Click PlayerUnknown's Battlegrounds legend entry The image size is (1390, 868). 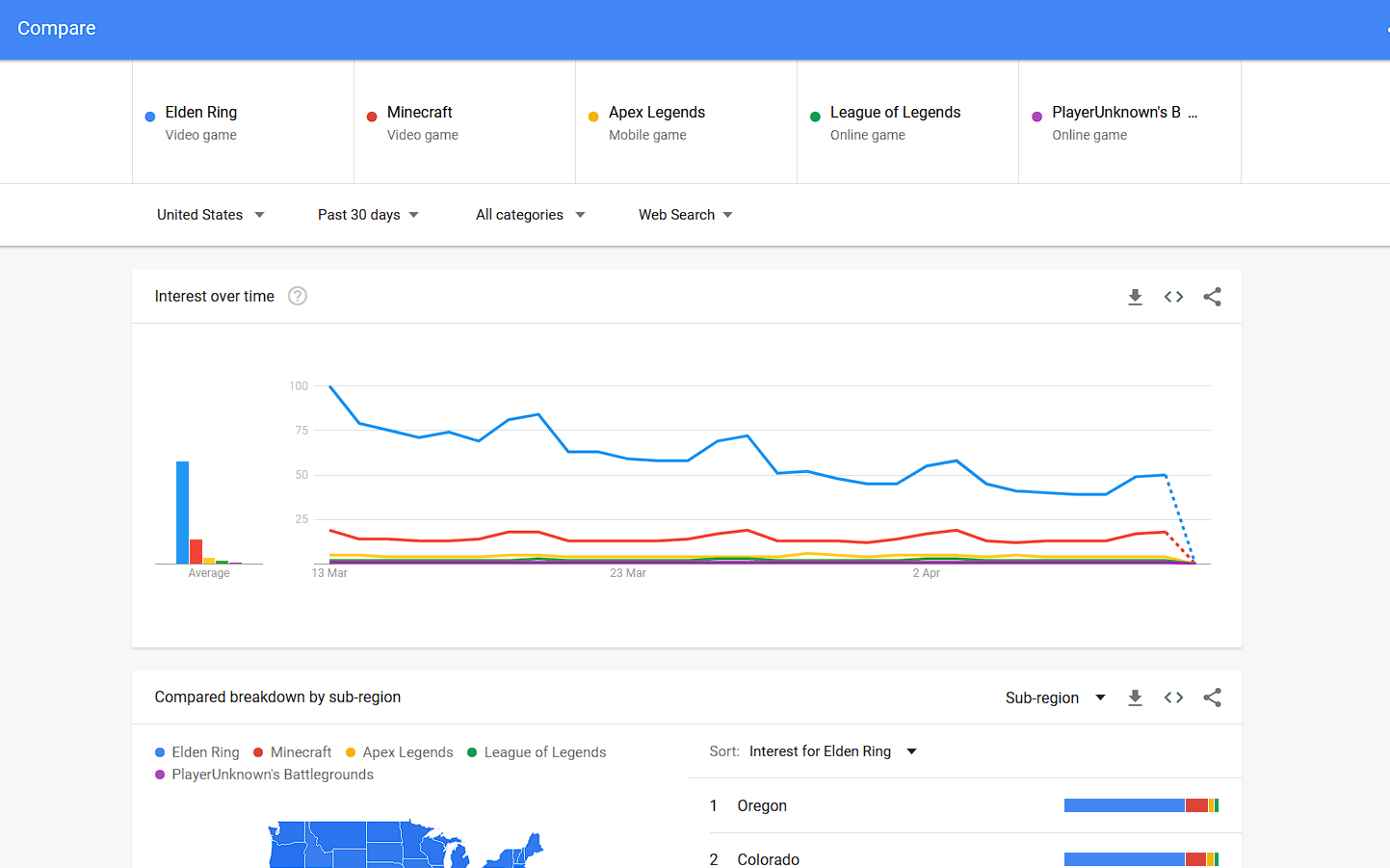(265, 775)
